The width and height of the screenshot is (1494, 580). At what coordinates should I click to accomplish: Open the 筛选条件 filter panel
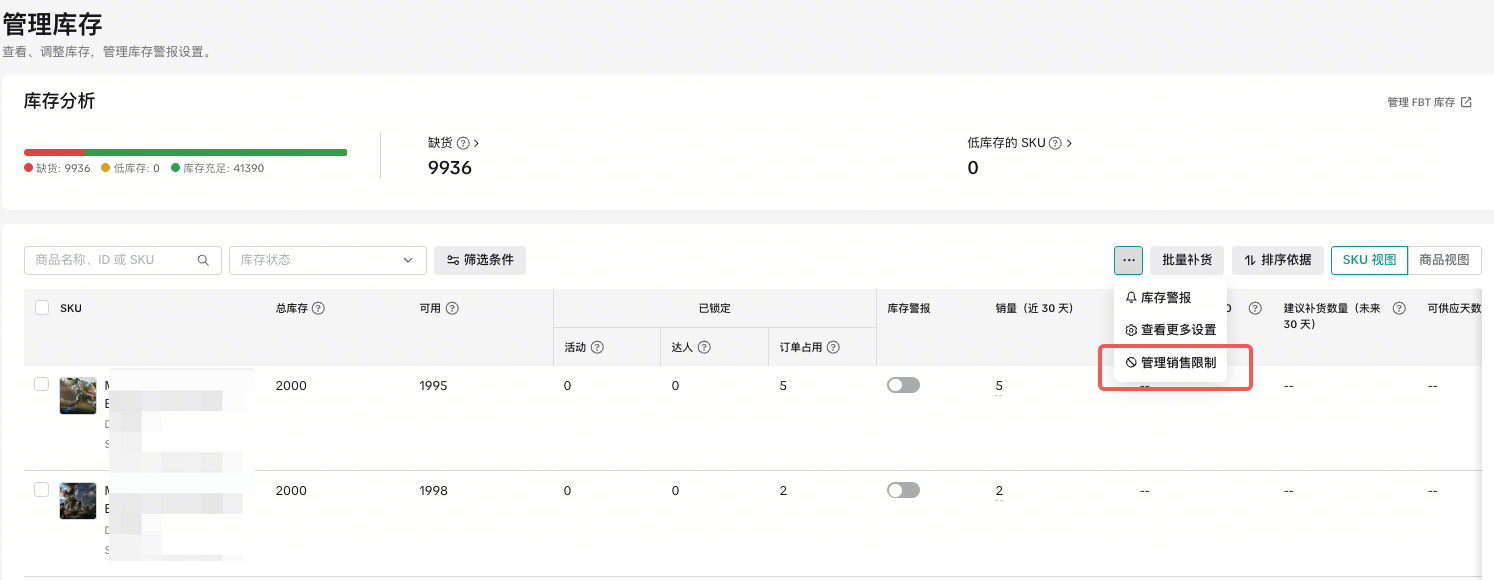coord(479,260)
